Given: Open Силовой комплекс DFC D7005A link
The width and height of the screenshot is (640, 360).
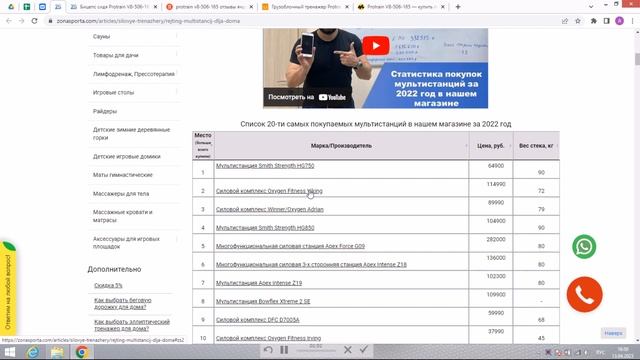Looking at the screenshot, I should [x=258, y=320].
